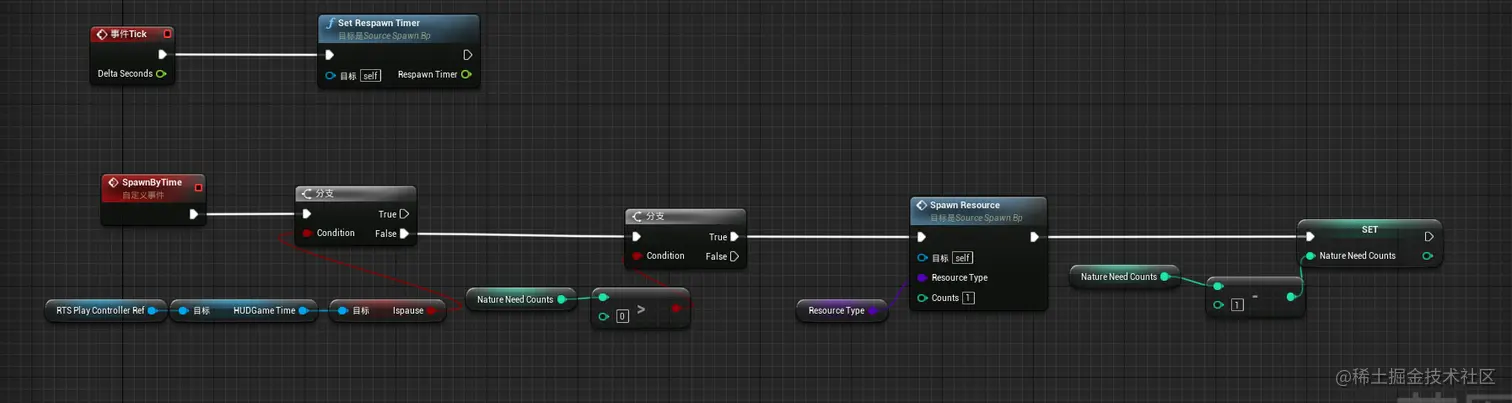Screen dimensions: 1512x403
Task: Select the Ispause node label
Action: point(408,310)
